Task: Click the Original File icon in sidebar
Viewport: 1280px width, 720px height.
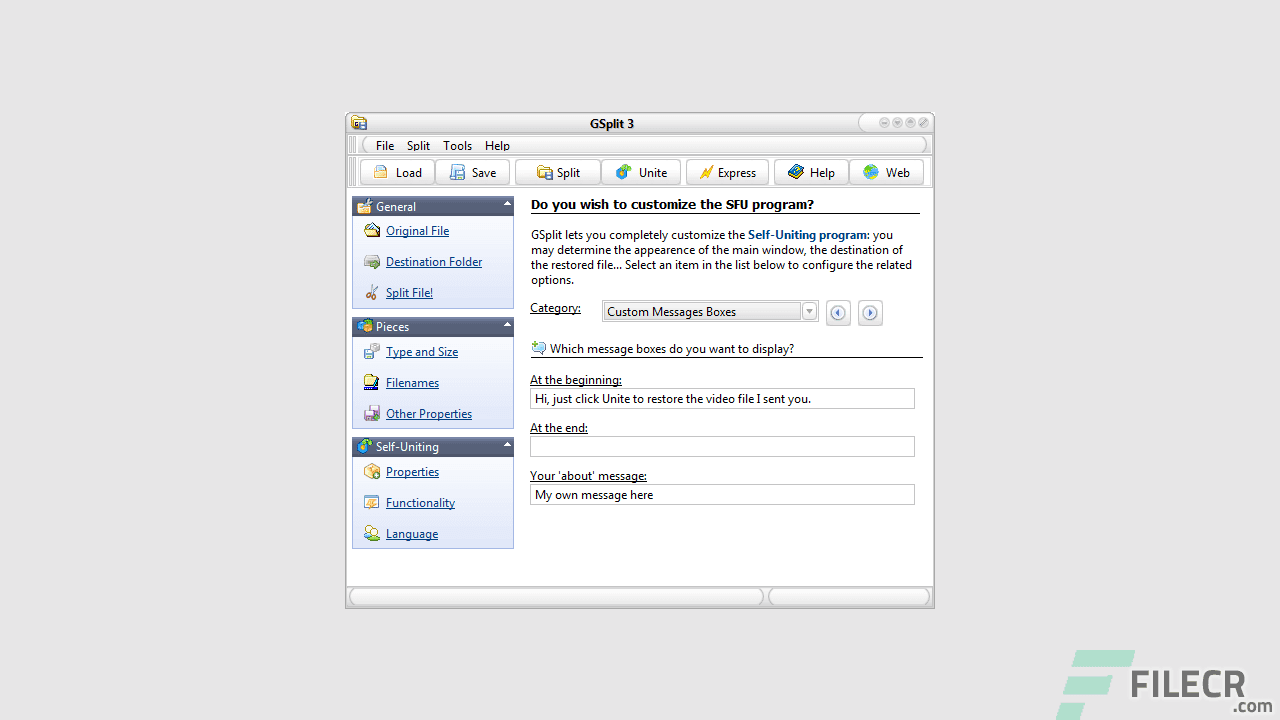Action: [x=372, y=230]
